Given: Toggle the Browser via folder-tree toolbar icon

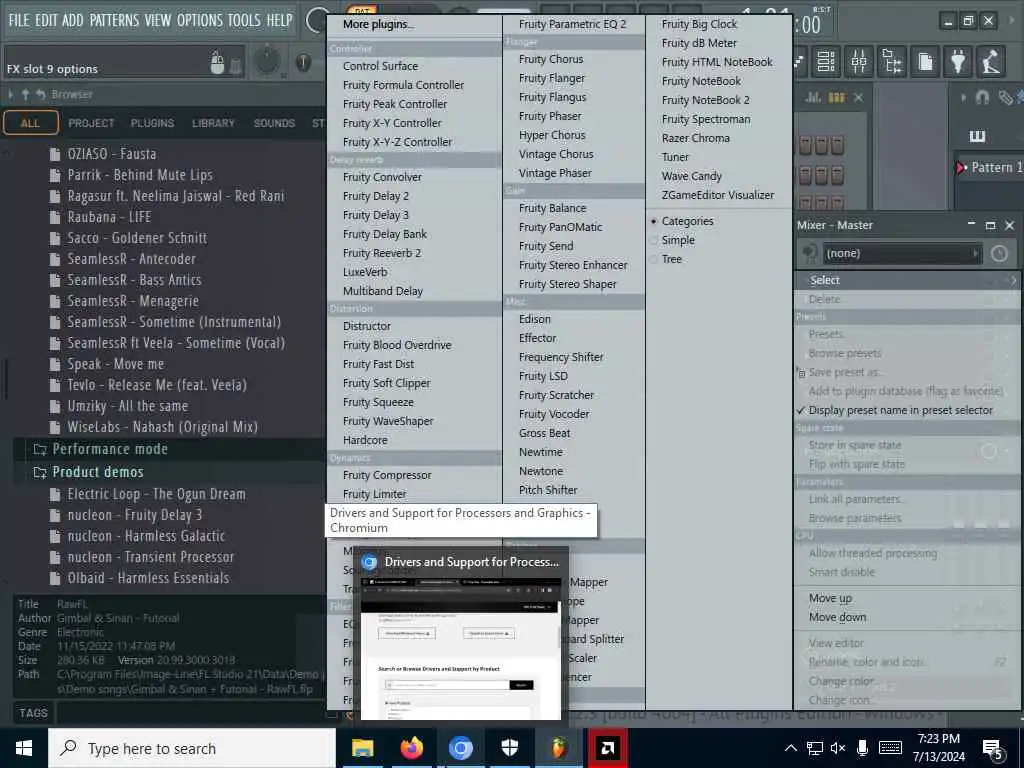Looking at the screenshot, I should pyautogui.click(x=891, y=61).
